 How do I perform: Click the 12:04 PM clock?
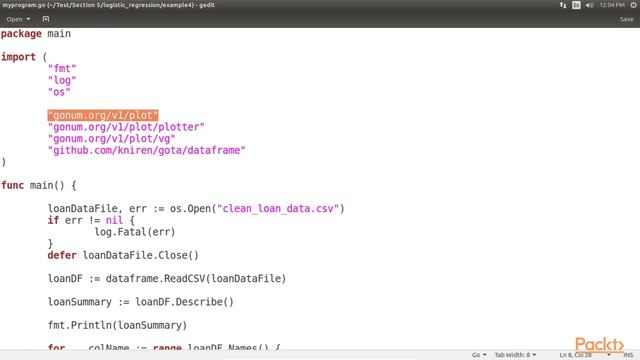pyautogui.click(x=612, y=5)
